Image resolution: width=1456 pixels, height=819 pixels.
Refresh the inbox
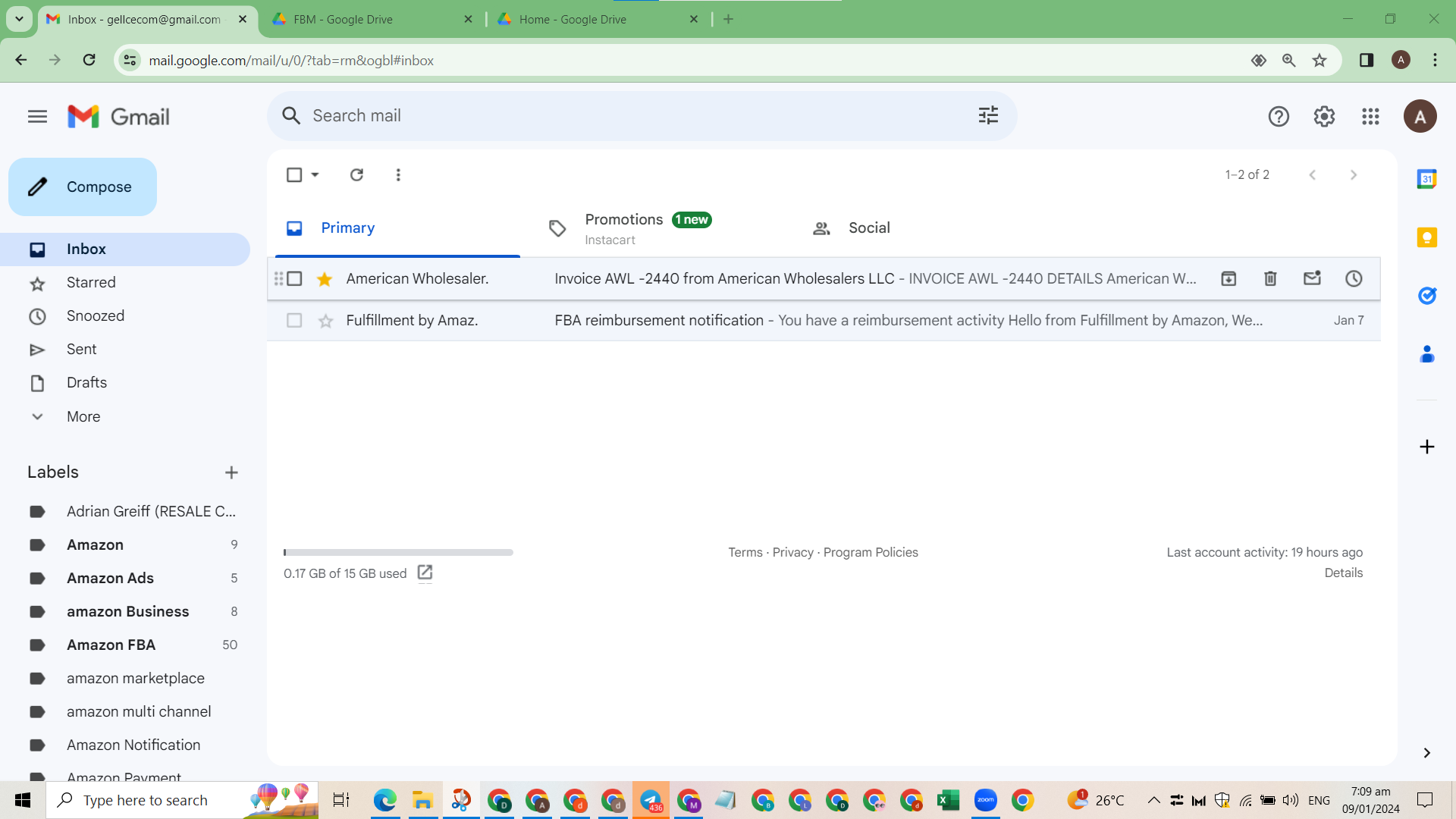[x=356, y=174]
